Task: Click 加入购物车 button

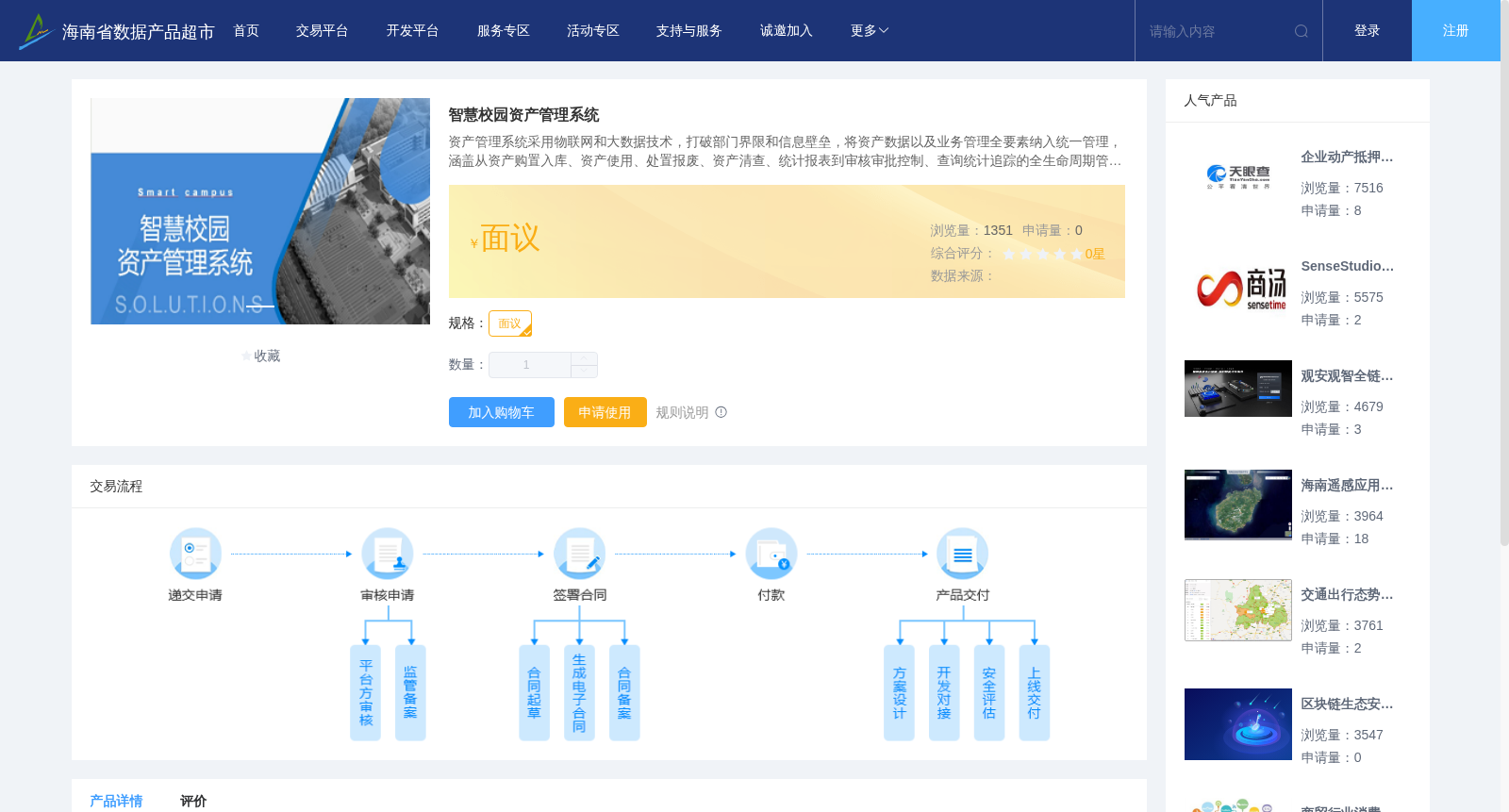Action: pyautogui.click(x=501, y=412)
